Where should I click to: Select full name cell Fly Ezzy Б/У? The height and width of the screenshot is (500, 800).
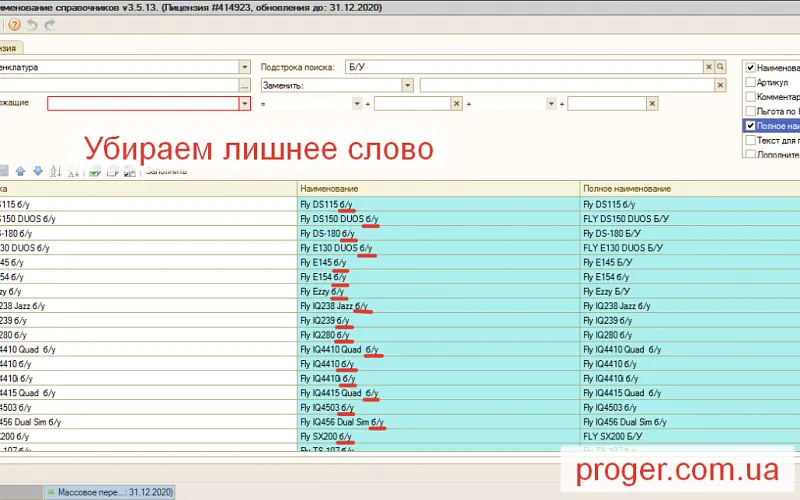coord(690,291)
